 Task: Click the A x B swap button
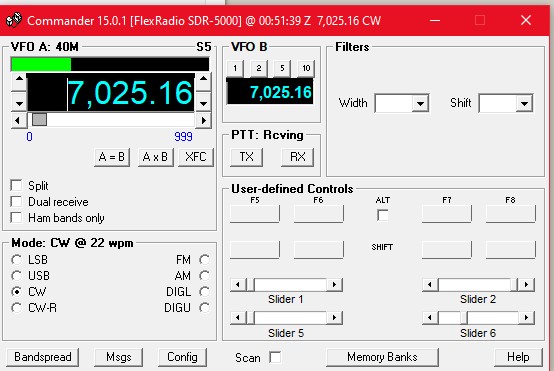pos(155,157)
